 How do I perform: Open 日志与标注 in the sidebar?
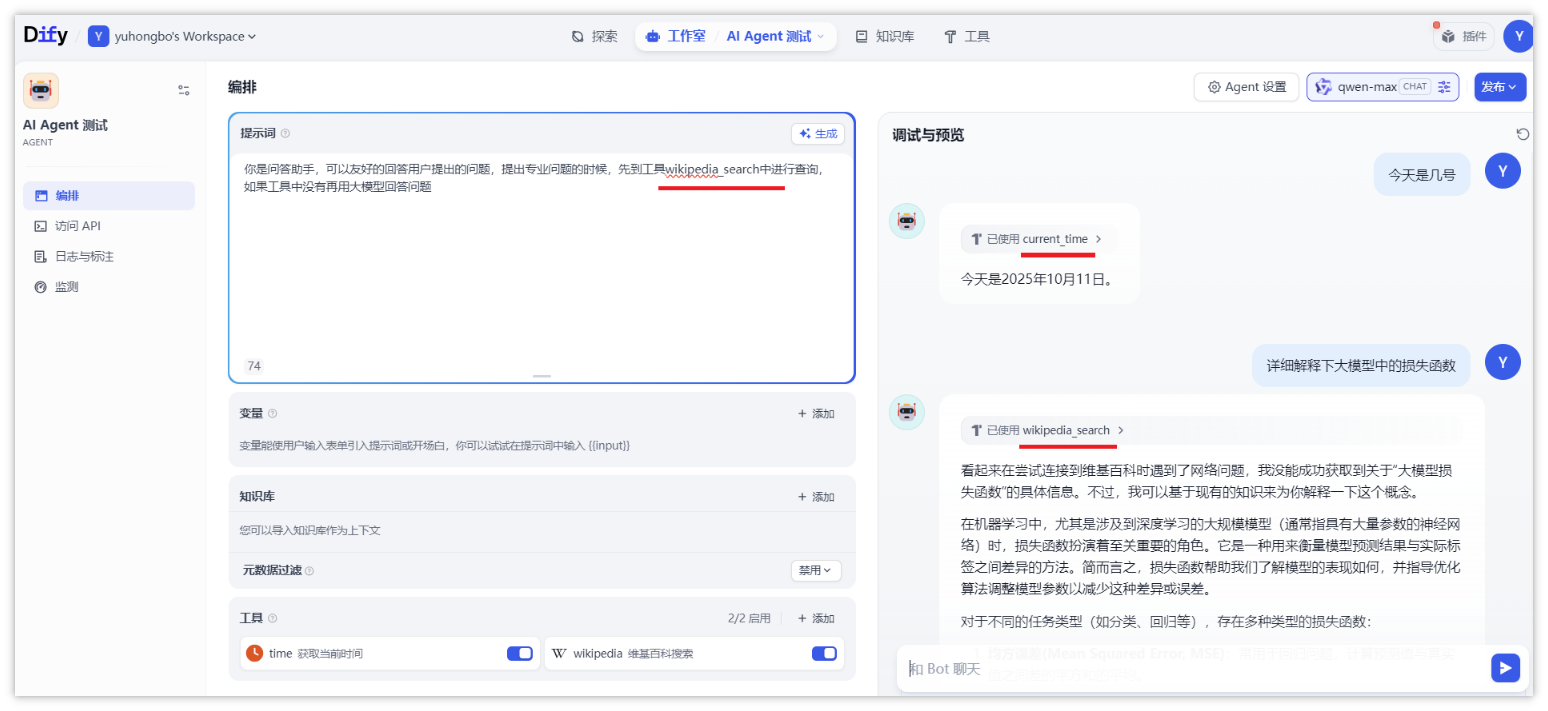point(109,256)
